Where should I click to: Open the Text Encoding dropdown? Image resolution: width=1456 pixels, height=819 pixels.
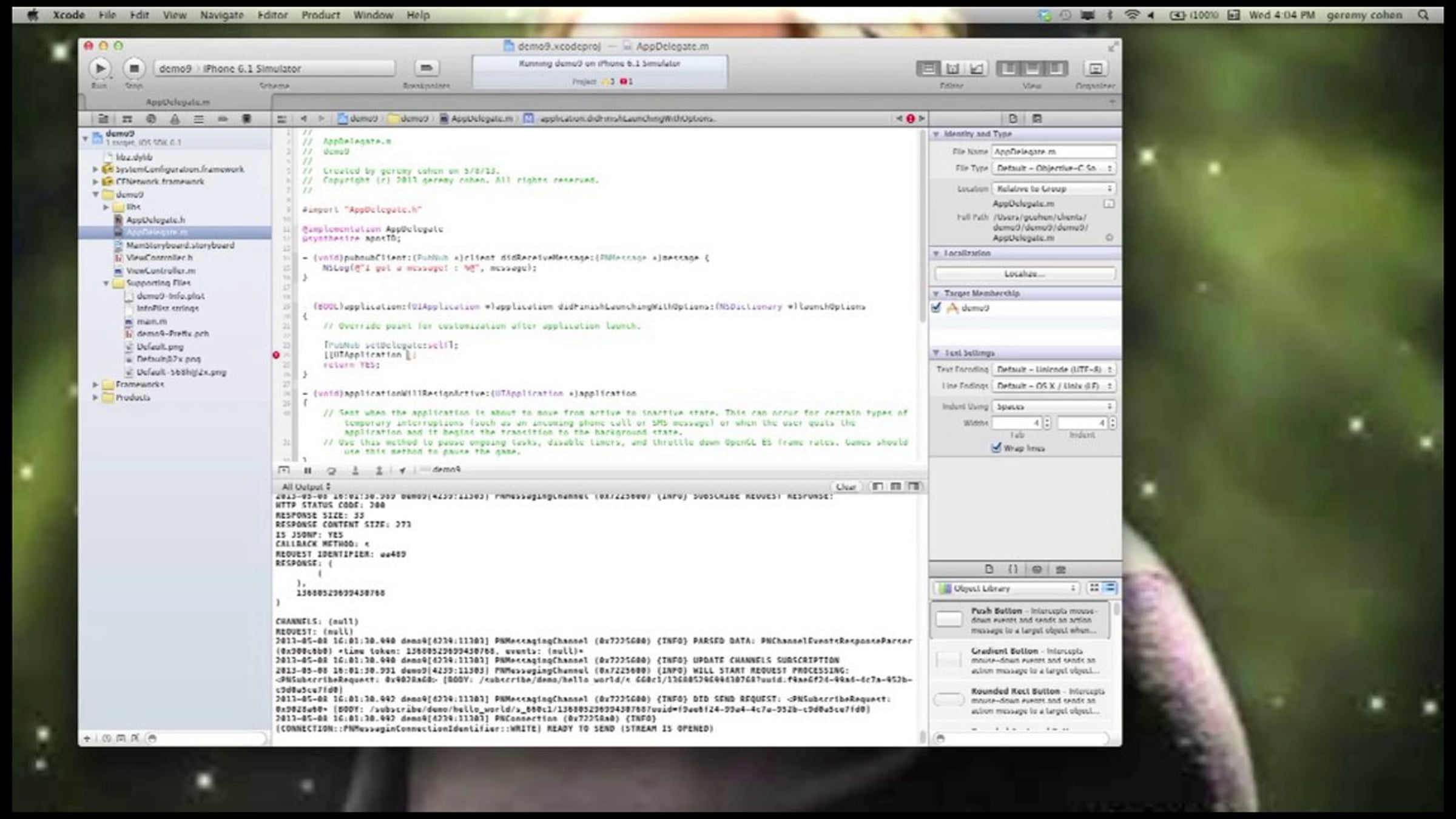pyautogui.click(x=1054, y=369)
